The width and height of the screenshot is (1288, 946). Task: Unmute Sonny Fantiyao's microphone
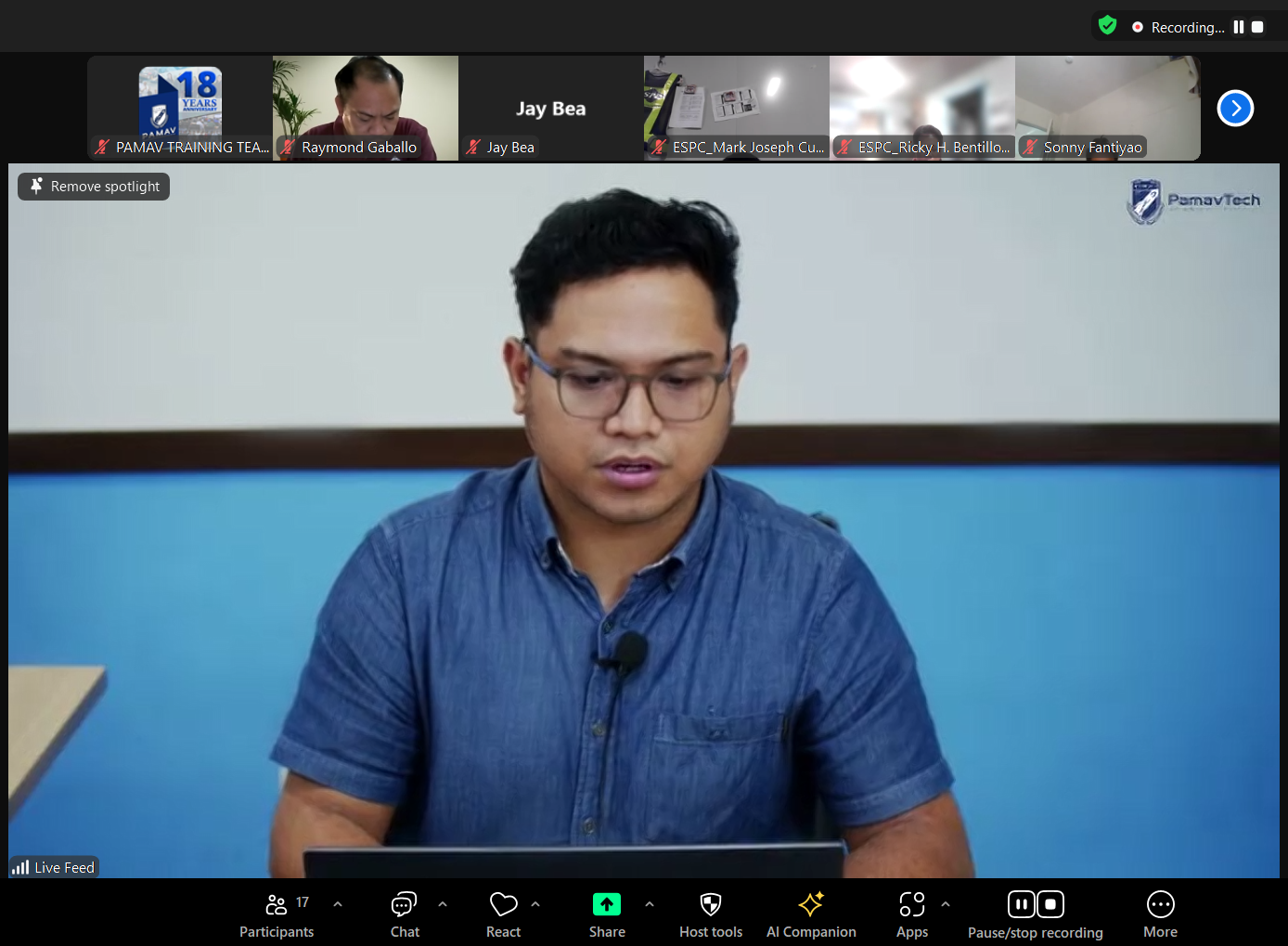tap(1030, 147)
